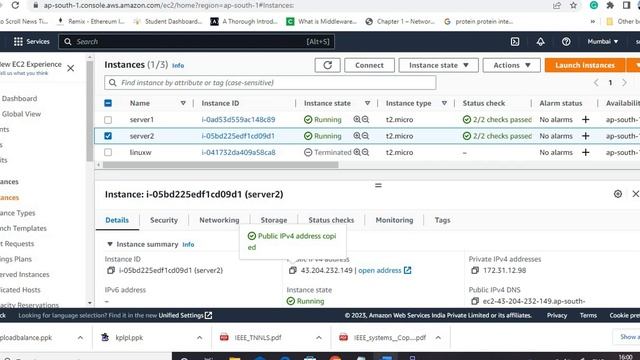Zoom in icon for server1 row
Screen dimensions: 640x360
pos(357,119)
